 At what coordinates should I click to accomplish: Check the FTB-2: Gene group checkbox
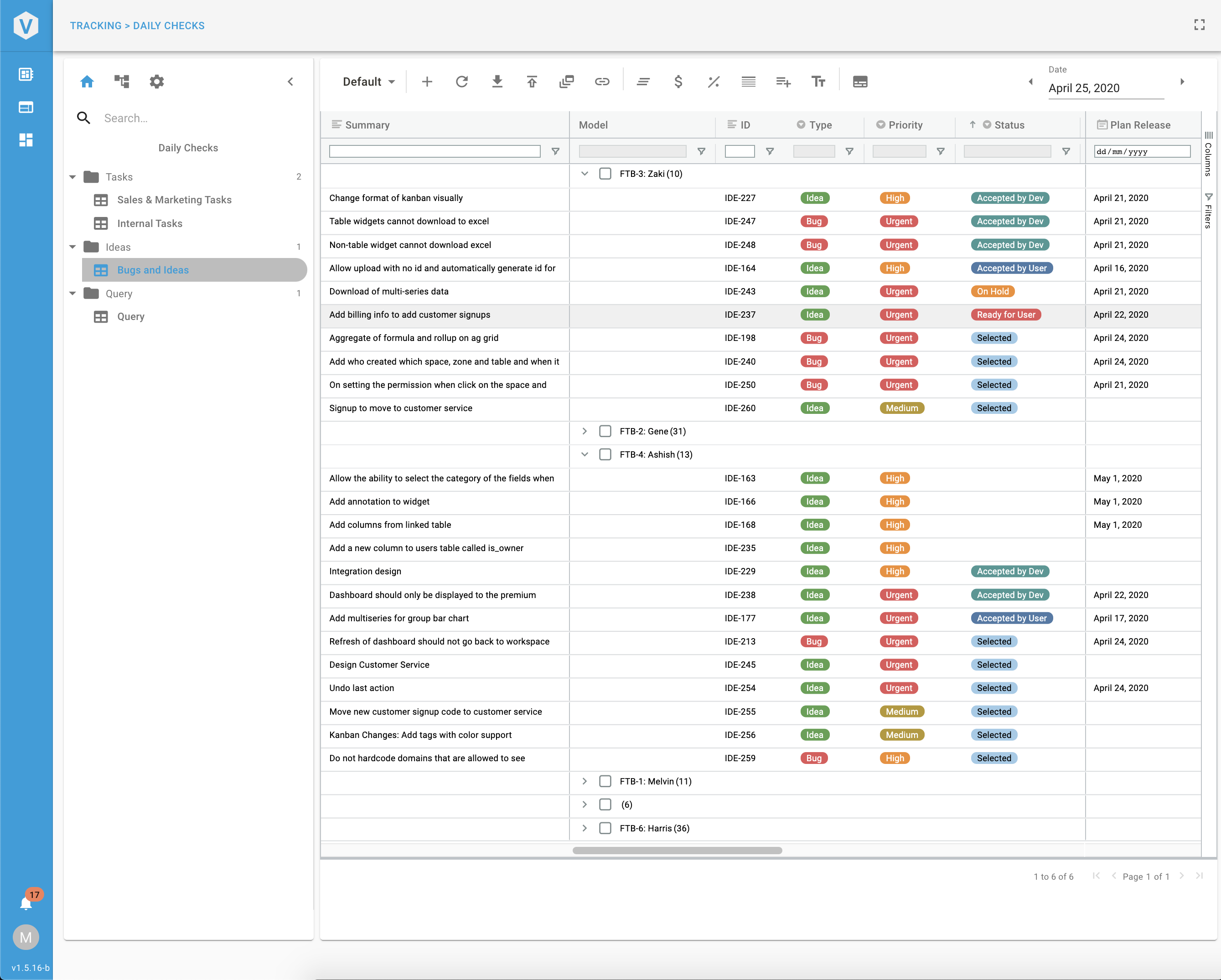point(605,431)
